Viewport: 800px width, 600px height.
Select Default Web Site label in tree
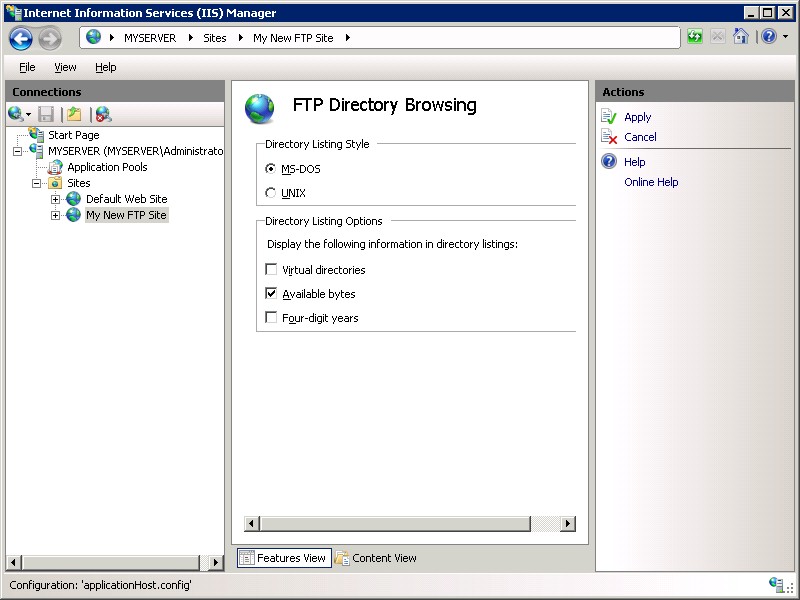[127, 198]
